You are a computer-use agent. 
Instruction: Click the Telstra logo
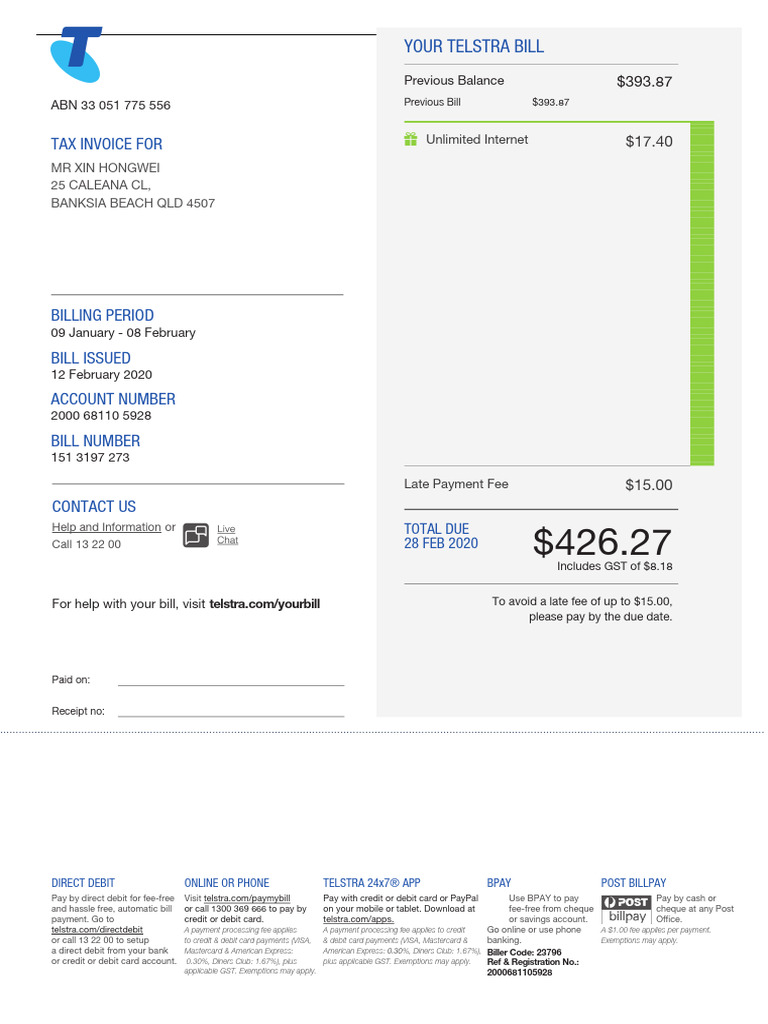76,55
